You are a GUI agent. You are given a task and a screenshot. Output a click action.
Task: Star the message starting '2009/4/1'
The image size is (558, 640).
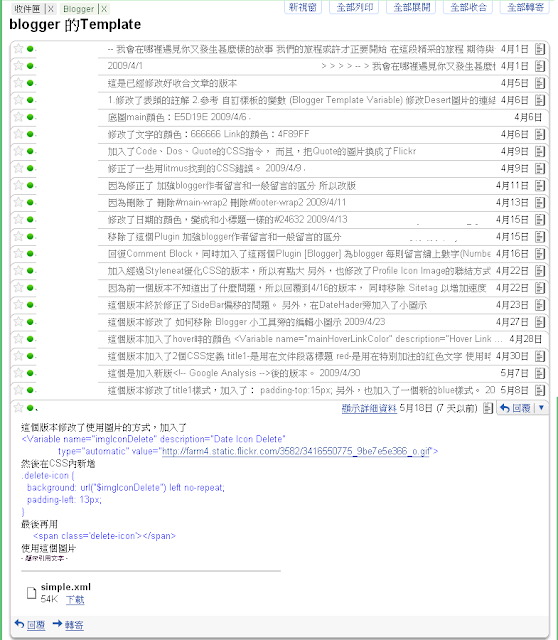pyautogui.click(x=18, y=66)
